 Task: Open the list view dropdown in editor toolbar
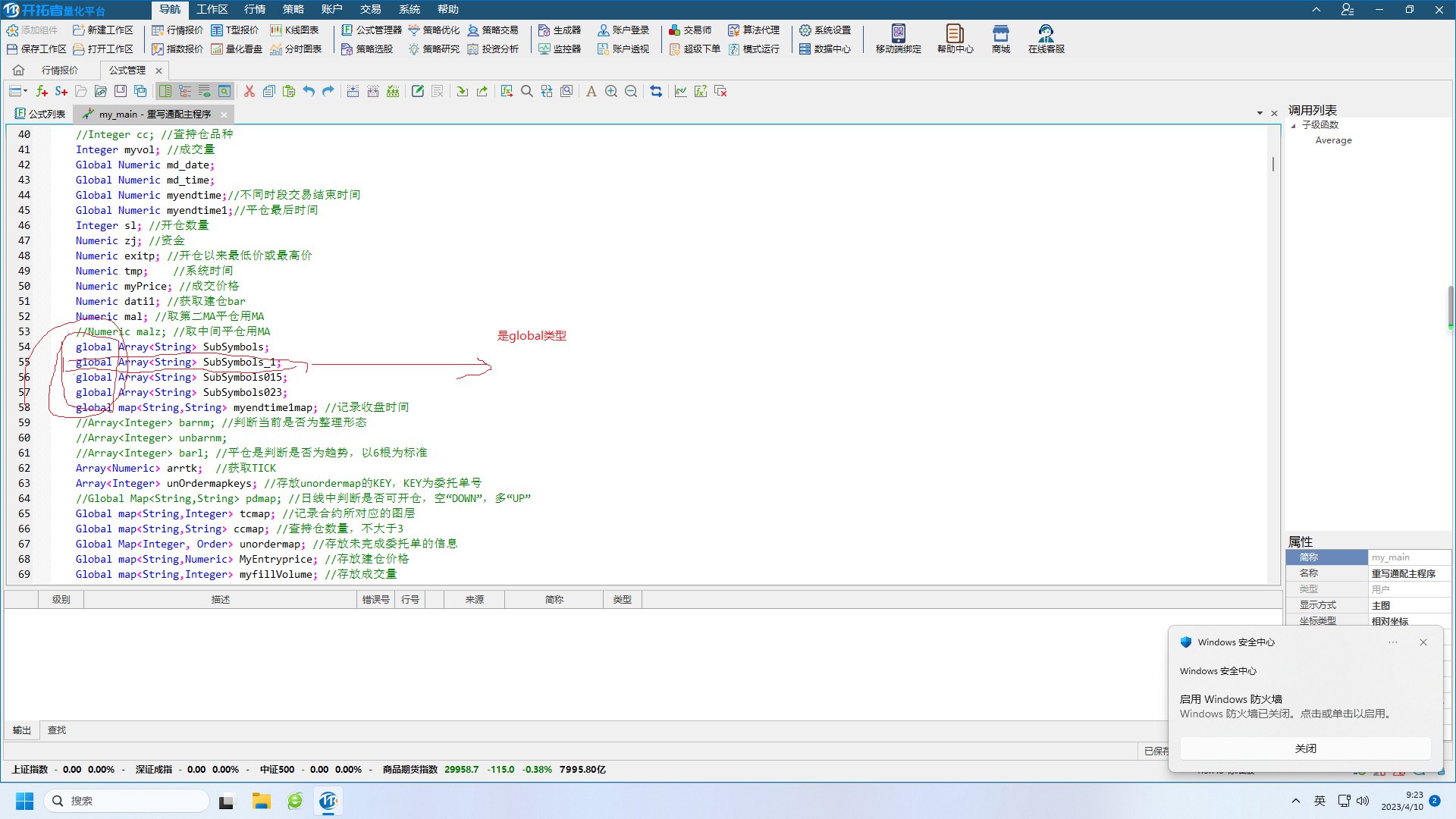18,91
